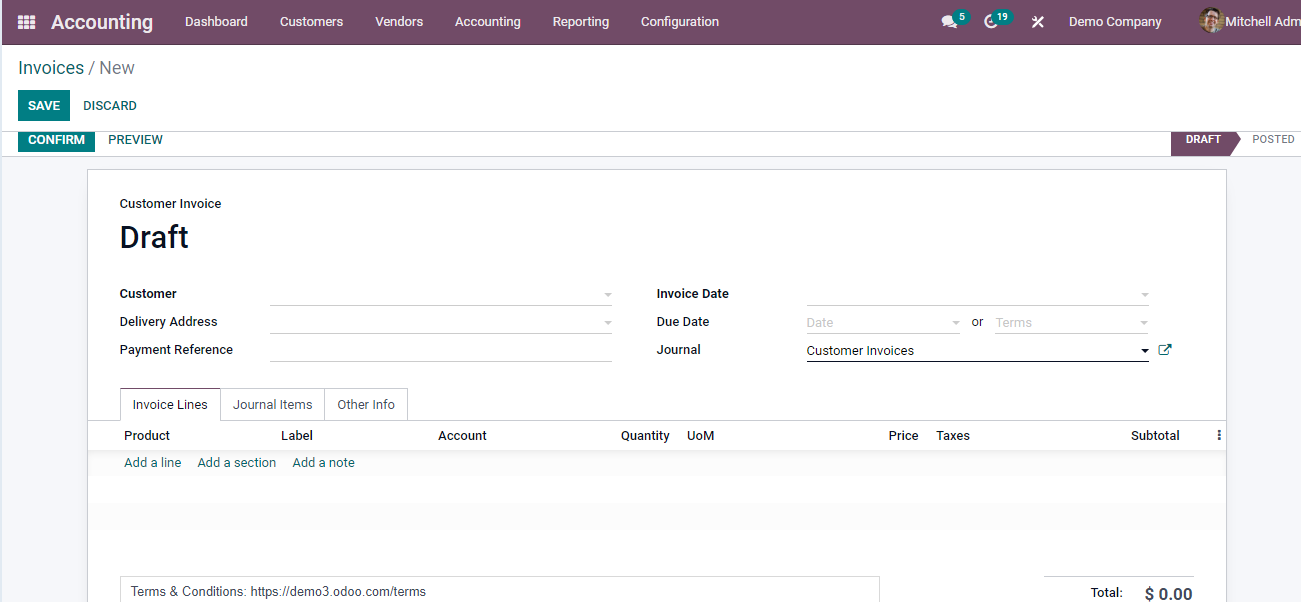Switch to Other Info tab
1301x602 pixels.
[366, 405]
